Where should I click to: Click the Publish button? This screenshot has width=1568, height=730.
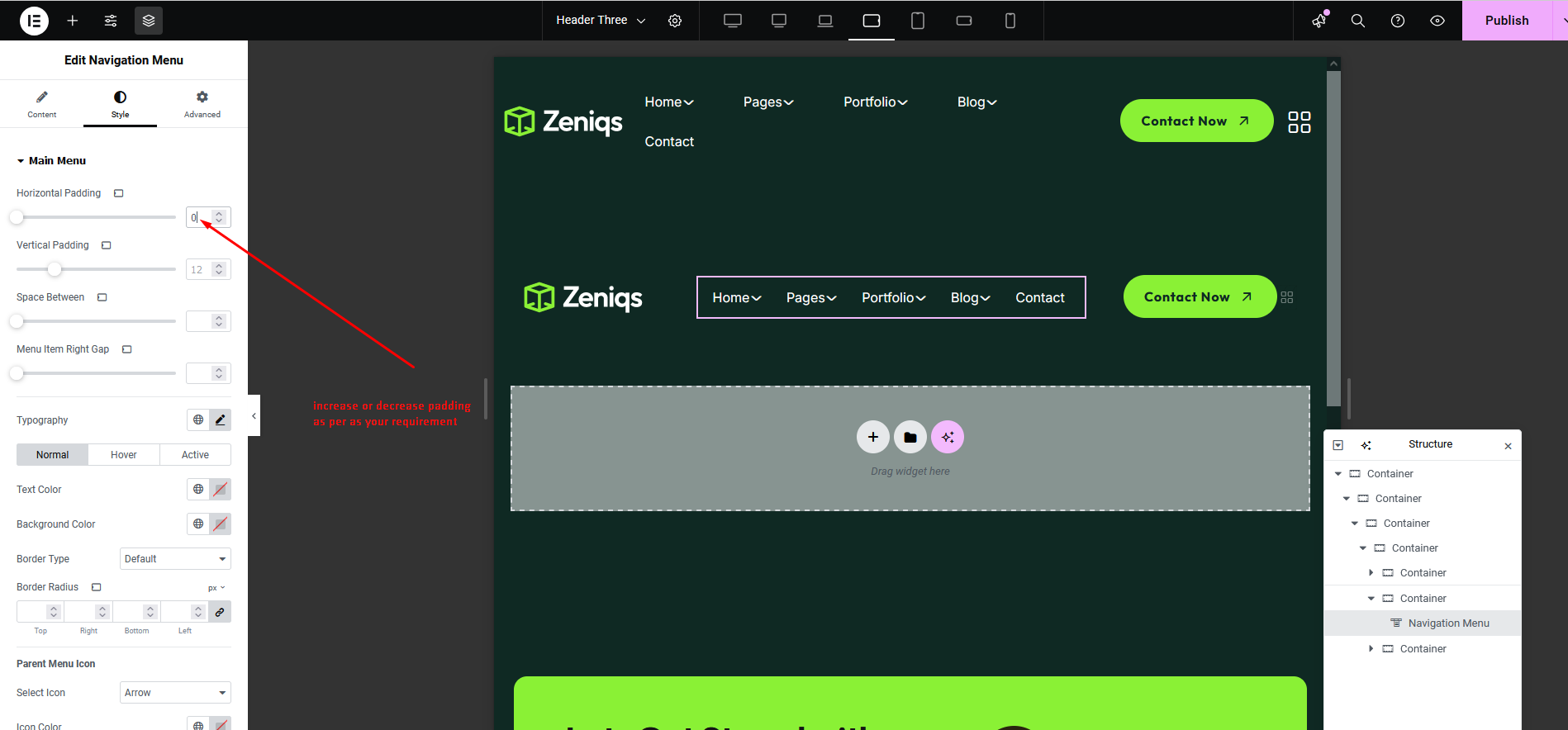pos(1507,21)
